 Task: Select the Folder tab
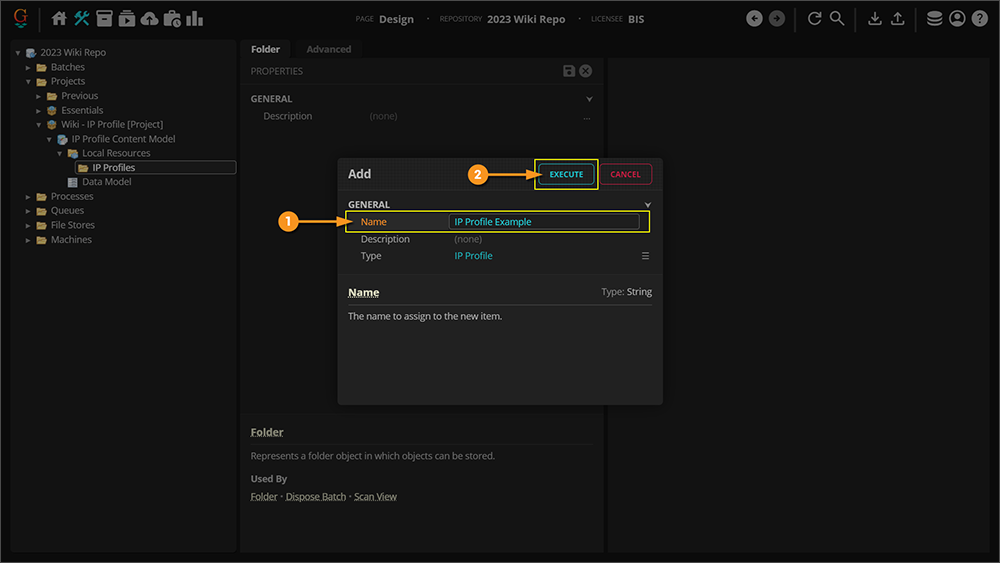[265, 49]
